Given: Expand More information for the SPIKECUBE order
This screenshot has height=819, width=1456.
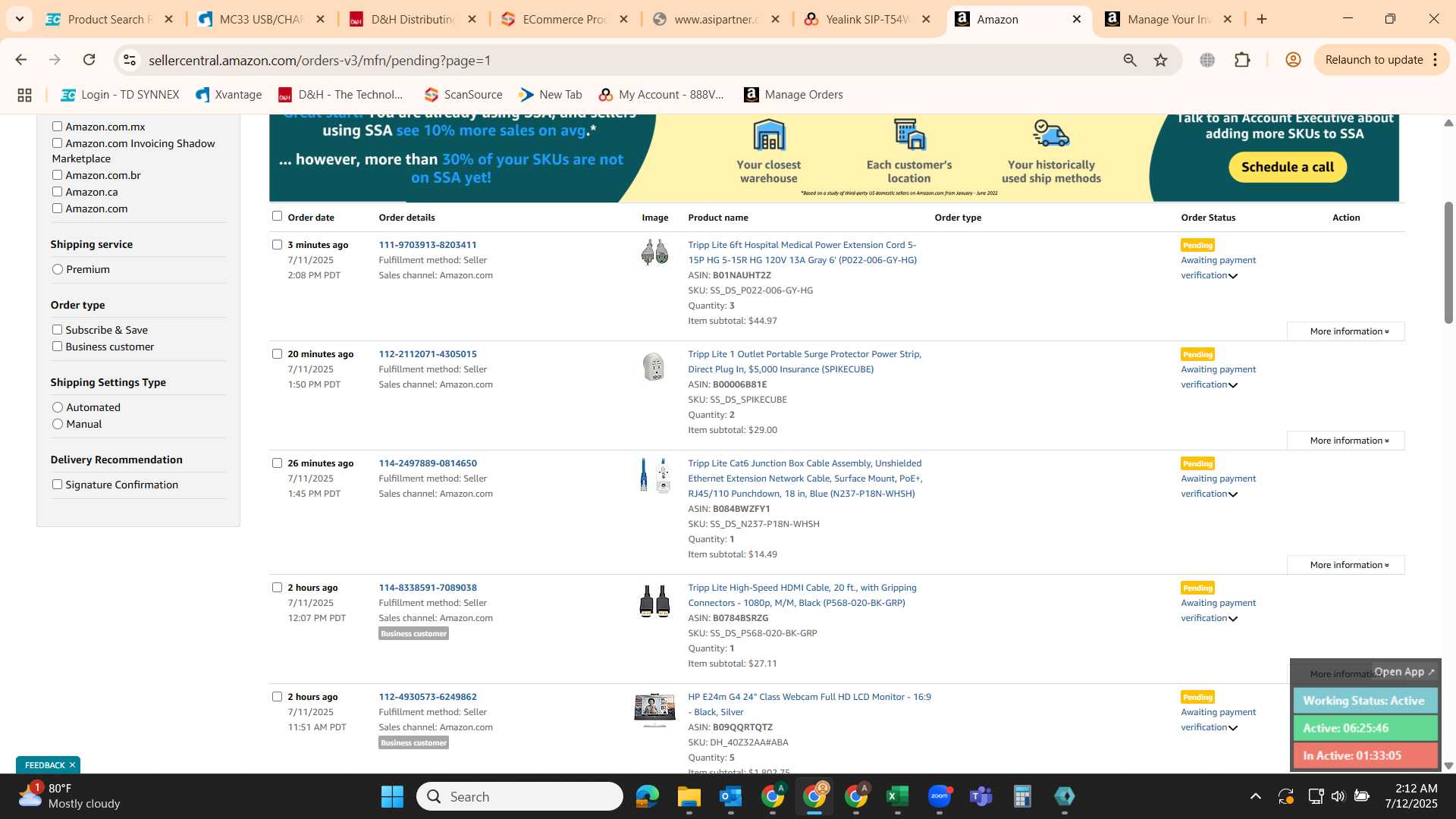Looking at the screenshot, I should [1346, 441].
